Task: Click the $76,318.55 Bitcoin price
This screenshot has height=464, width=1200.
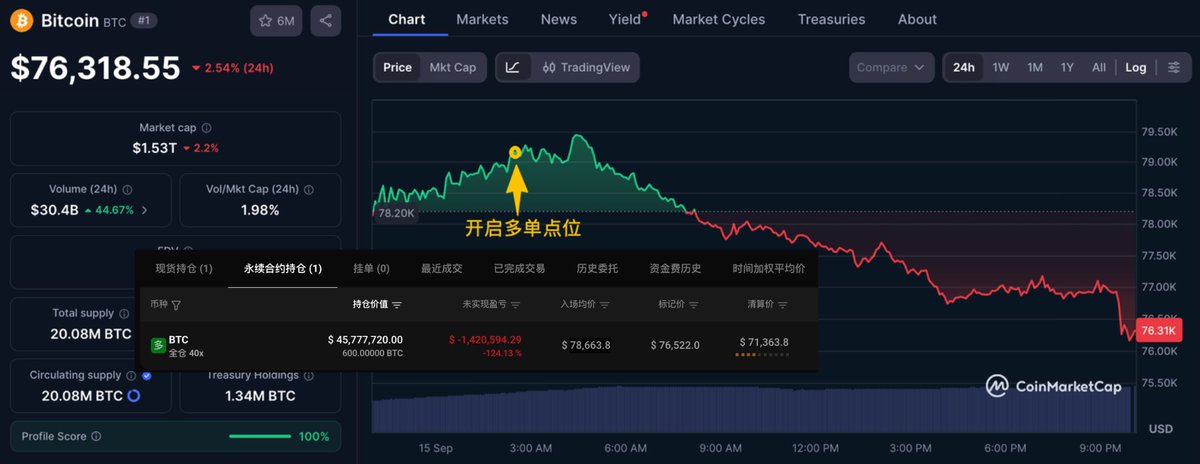Action: pyautogui.click(x=95, y=68)
